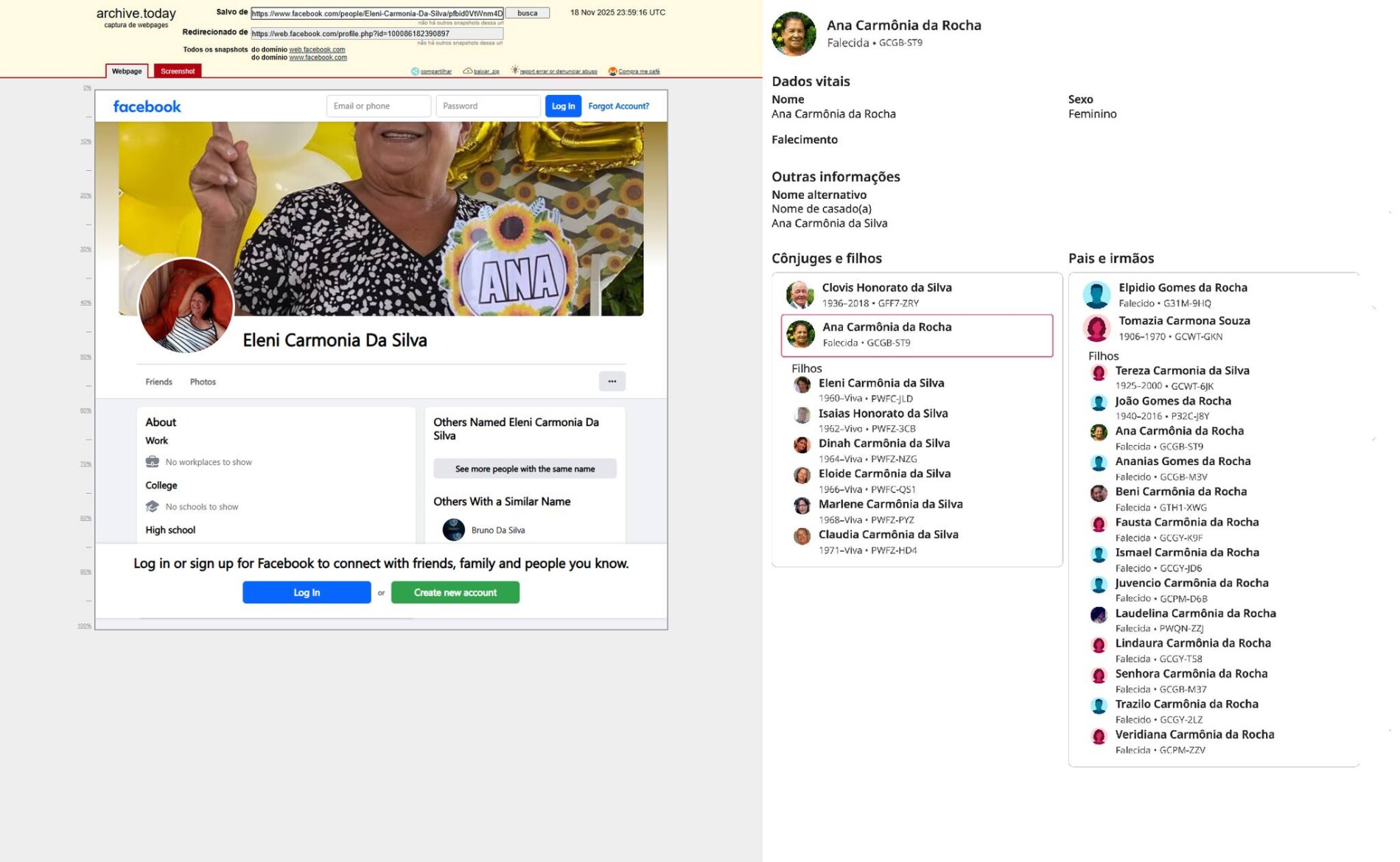Switch to the Screenshot tab

click(178, 71)
